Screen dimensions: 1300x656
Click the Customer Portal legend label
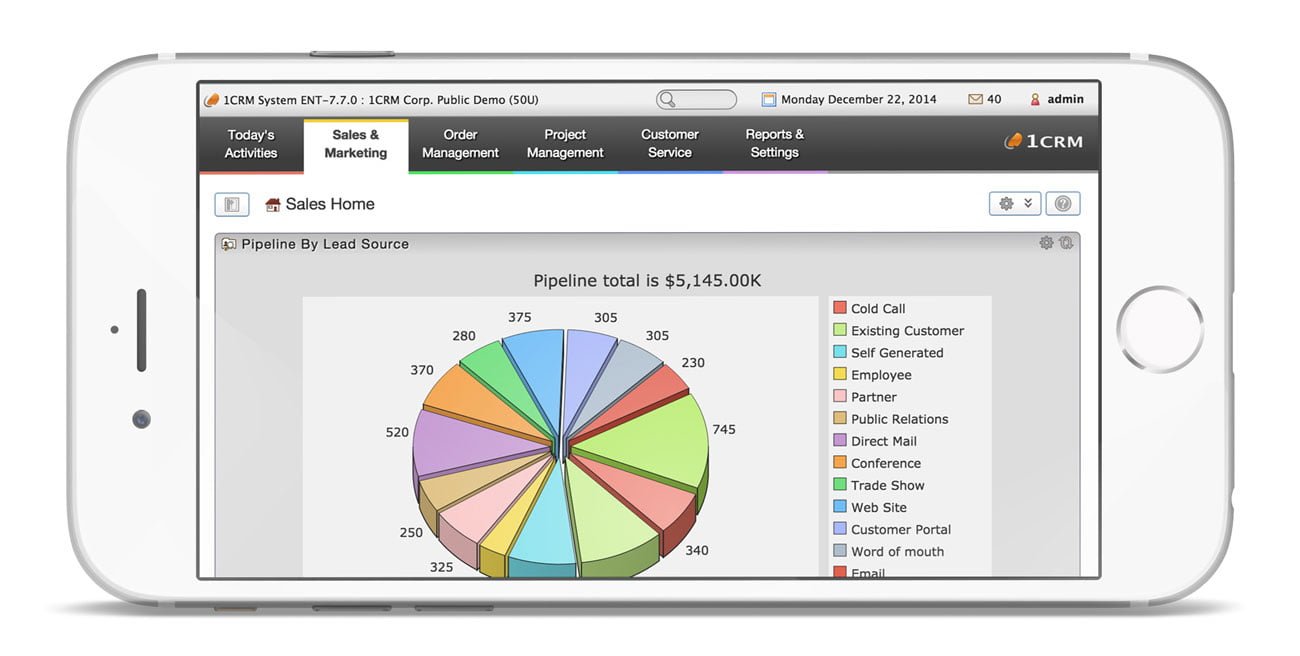pyautogui.click(x=901, y=529)
